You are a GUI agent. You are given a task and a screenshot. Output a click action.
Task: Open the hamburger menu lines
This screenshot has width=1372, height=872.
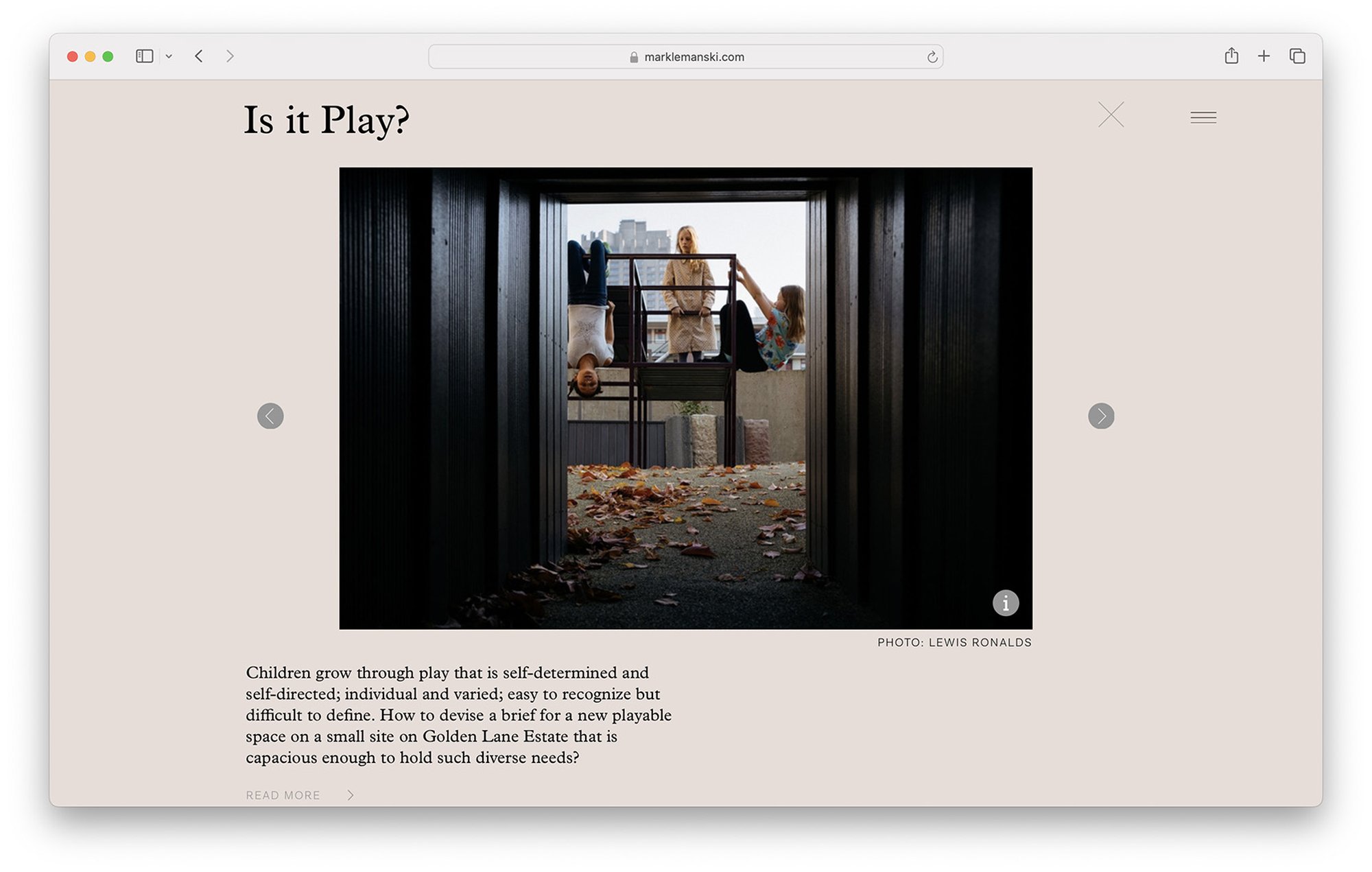pyautogui.click(x=1203, y=117)
